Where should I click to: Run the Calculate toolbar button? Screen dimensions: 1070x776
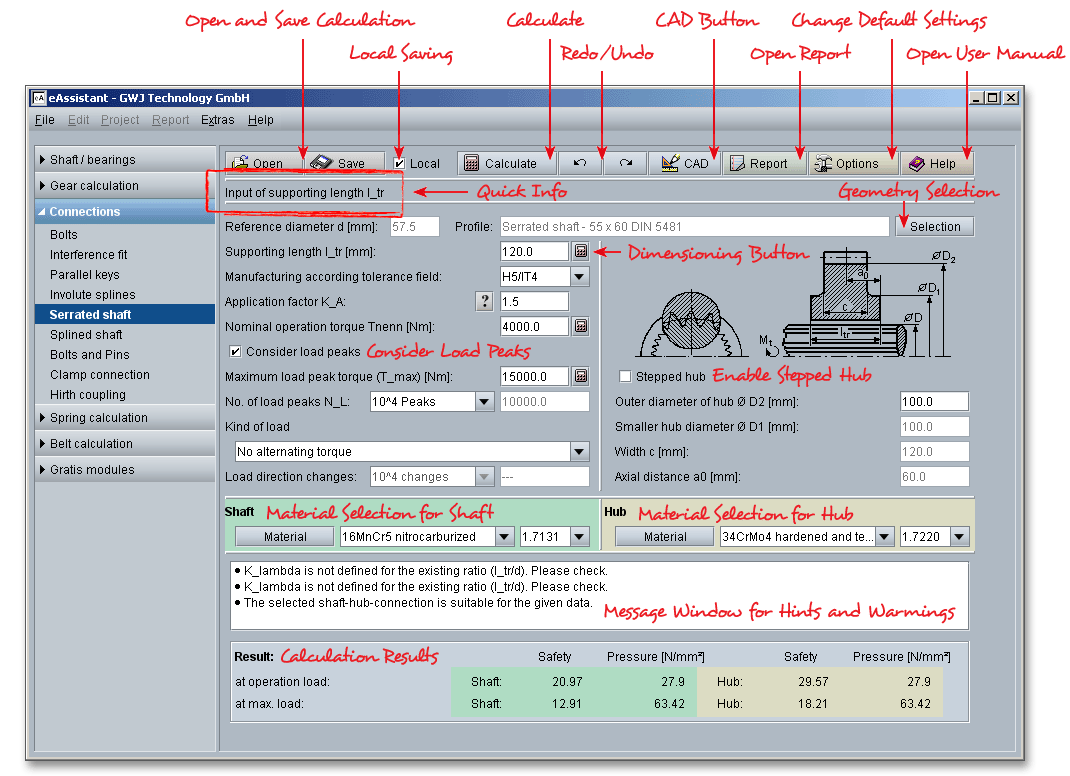click(x=506, y=163)
